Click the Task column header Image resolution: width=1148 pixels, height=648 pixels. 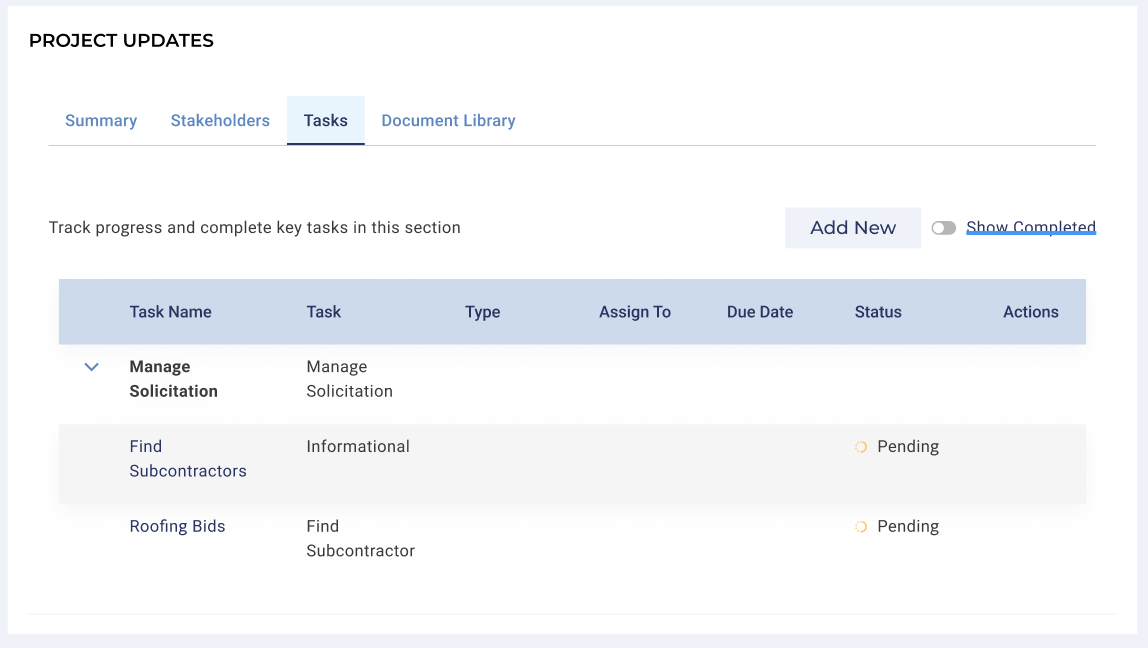[323, 312]
